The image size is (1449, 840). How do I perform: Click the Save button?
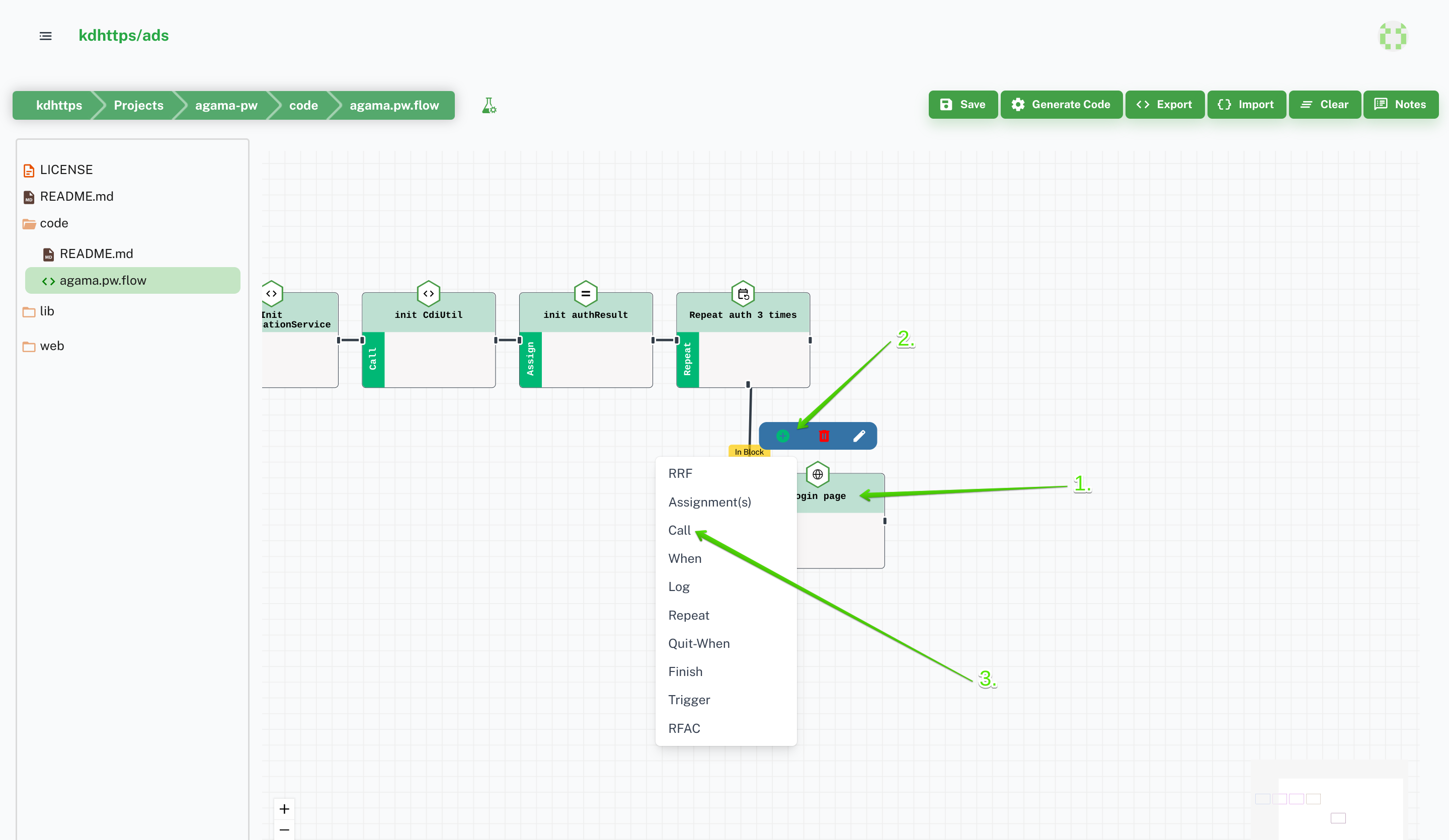point(962,105)
